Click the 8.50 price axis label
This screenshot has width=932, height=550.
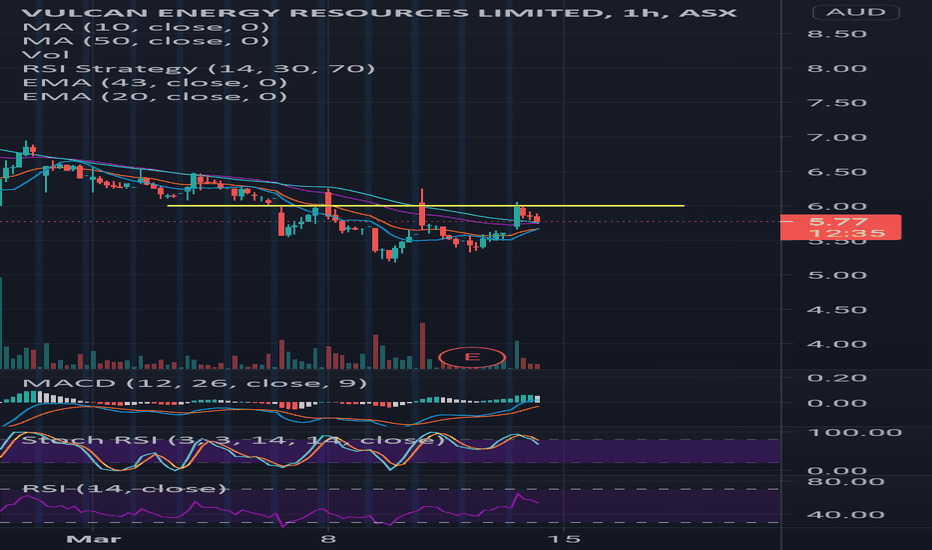837,34
